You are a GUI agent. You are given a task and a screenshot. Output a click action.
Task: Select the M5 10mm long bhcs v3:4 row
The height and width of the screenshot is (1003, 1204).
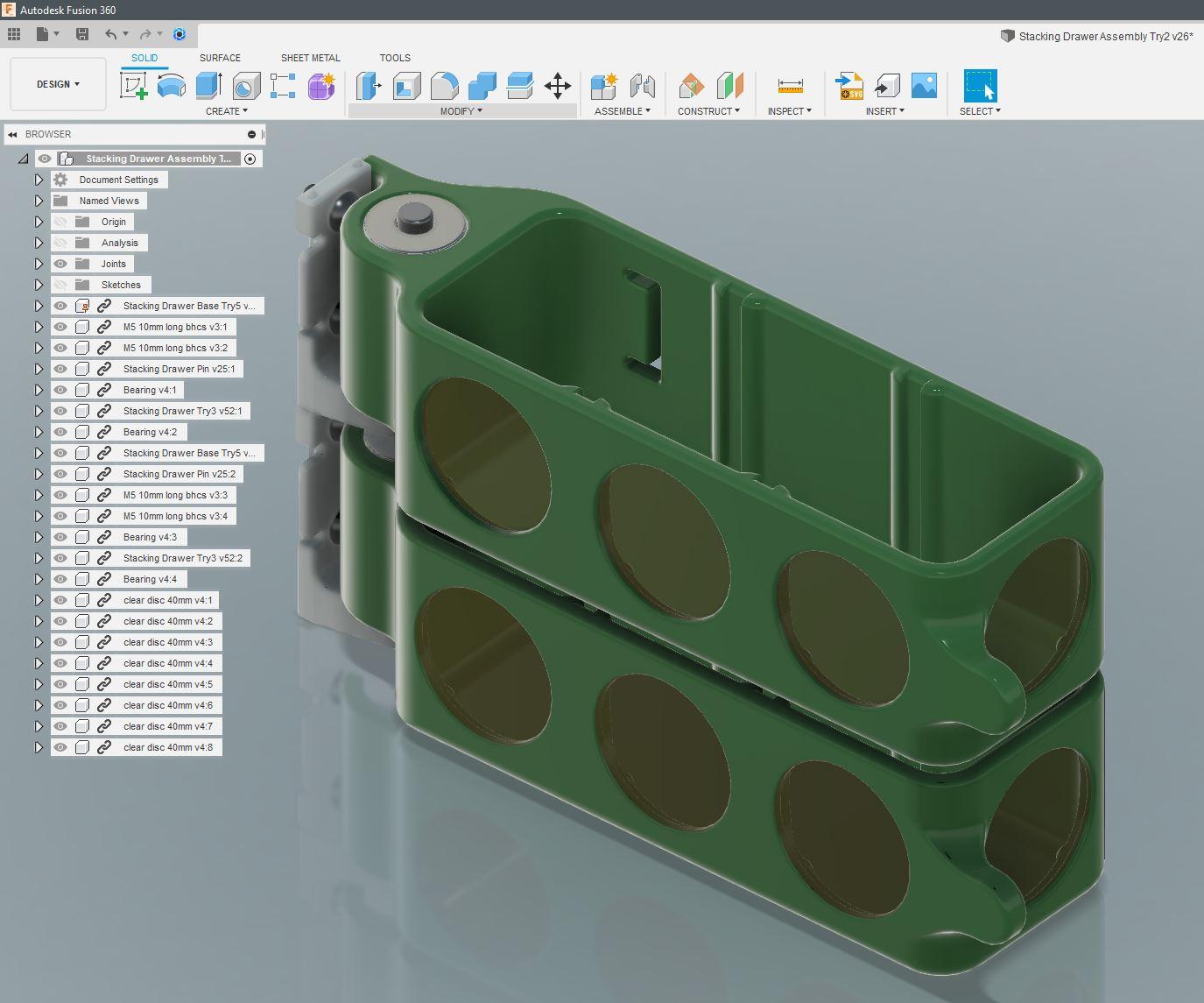coord(144,516)
